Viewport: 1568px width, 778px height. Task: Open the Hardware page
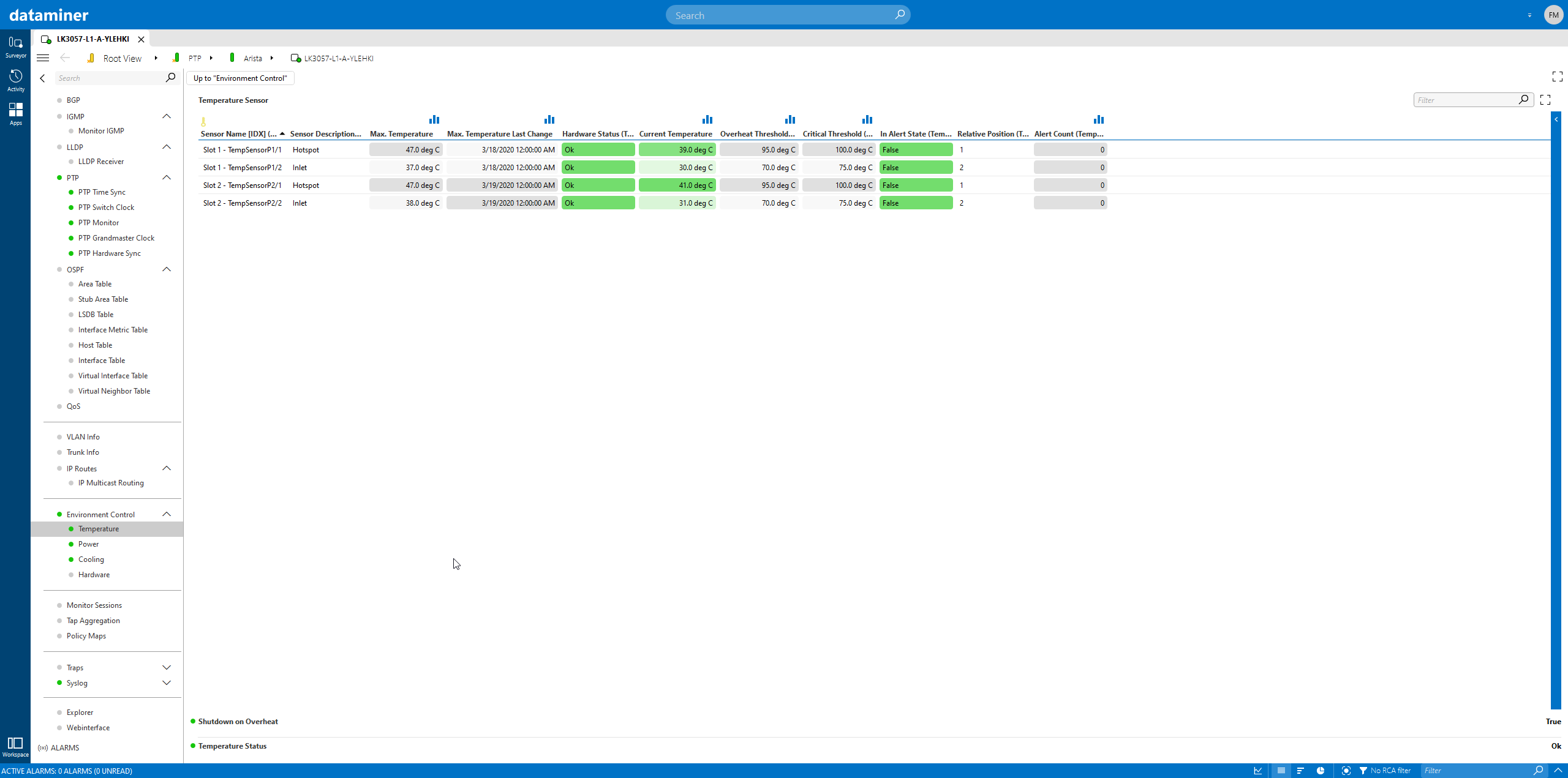94,575
